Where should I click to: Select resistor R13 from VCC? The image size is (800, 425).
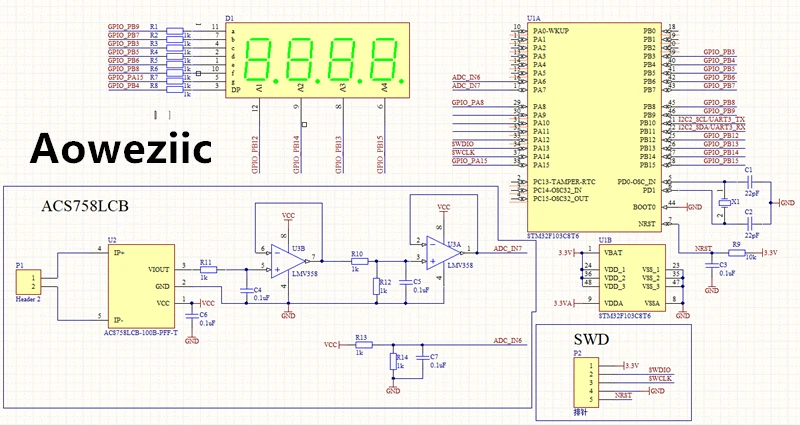363,345
